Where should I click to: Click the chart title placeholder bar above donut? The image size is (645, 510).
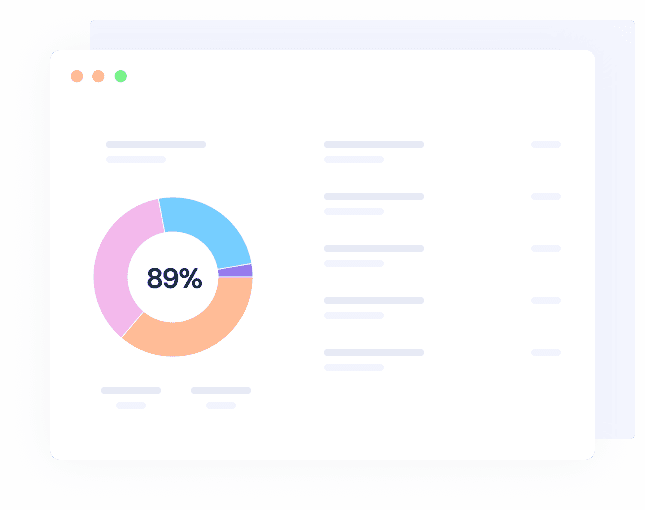(x=156, y=145)
